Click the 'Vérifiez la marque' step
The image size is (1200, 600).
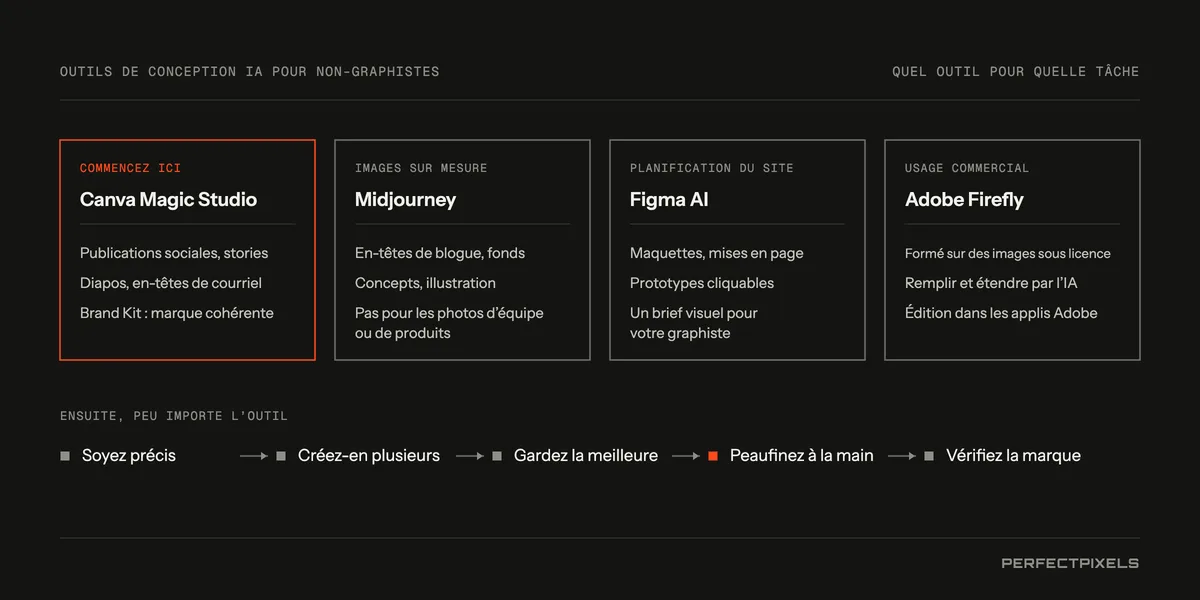[1013, 455]
